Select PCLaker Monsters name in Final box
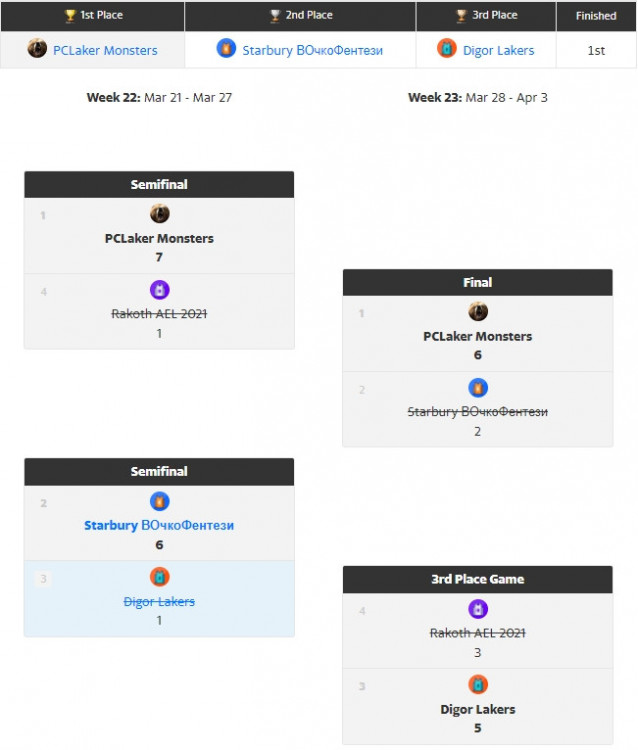This screenshot has height=750, width=638. [478, 336]
